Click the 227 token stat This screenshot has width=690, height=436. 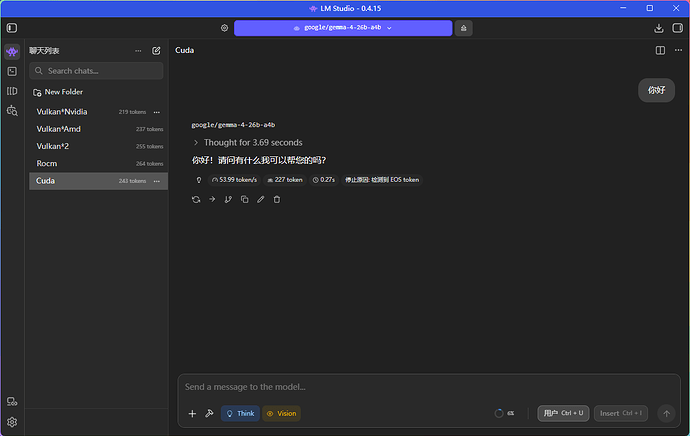point(285,180)
